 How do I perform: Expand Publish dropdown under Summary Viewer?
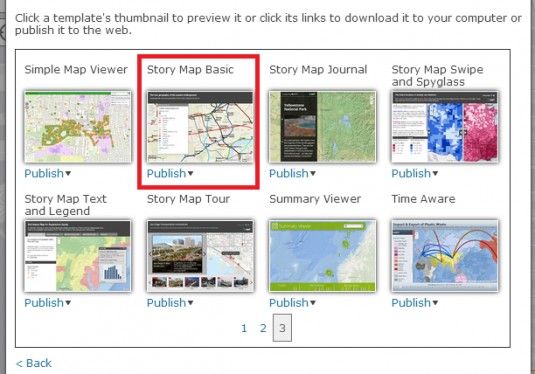click(292, 303)
